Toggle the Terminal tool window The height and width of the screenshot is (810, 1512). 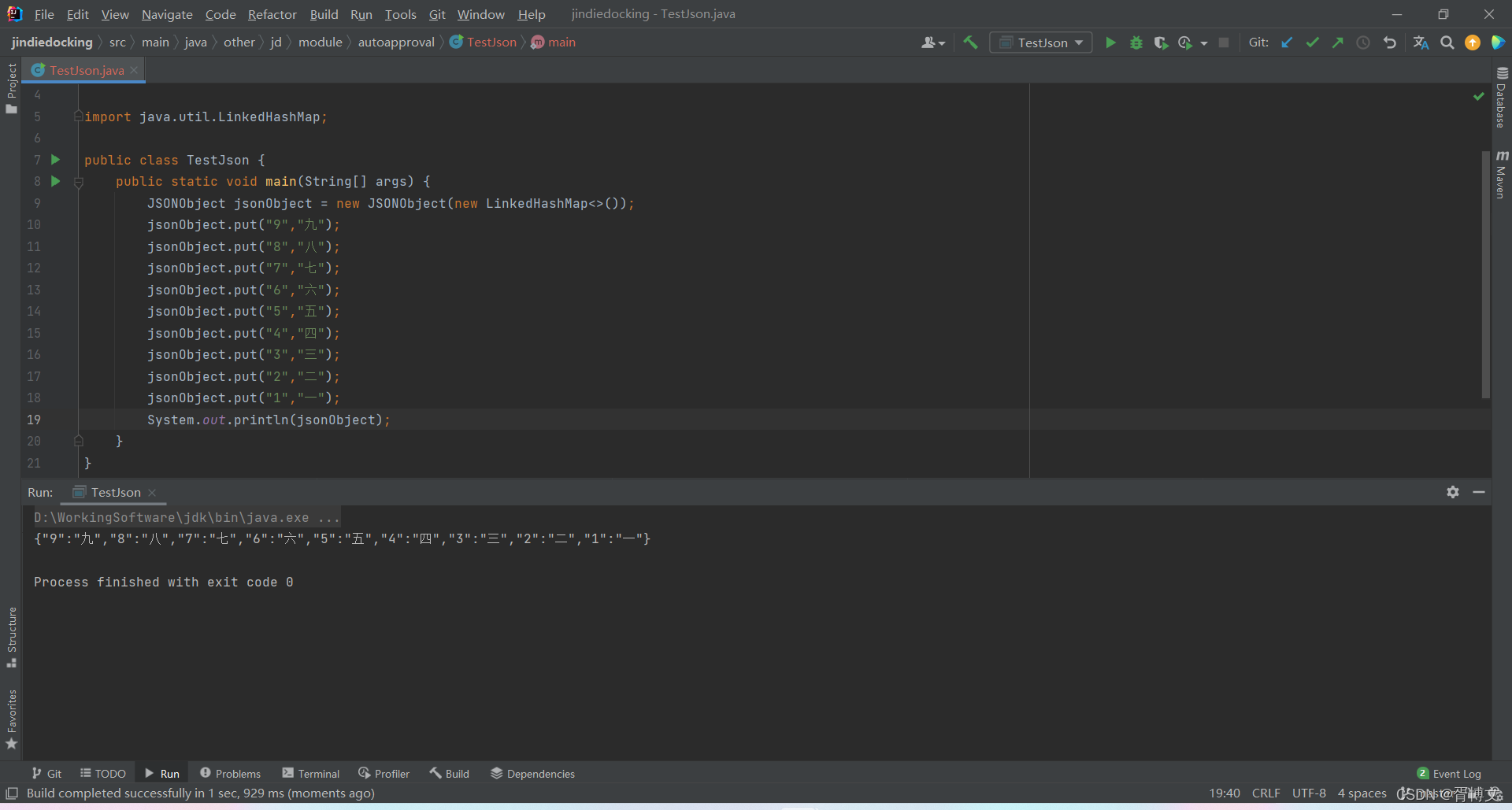310,773
